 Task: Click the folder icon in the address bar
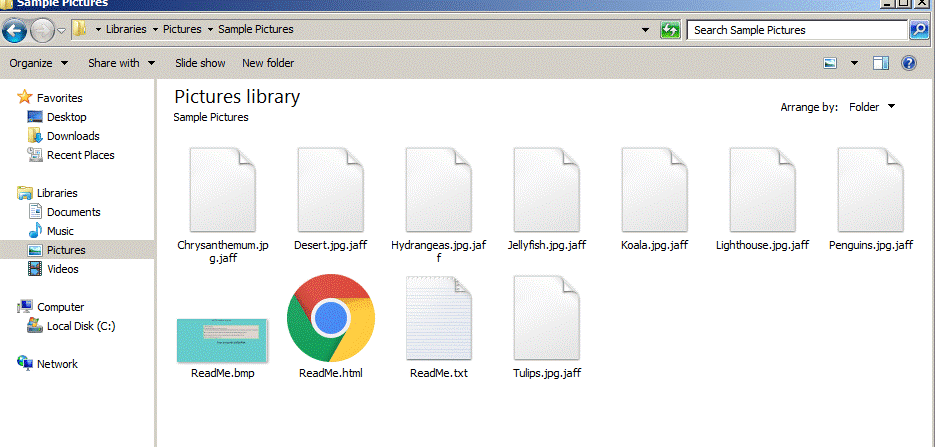pos(80,29)
